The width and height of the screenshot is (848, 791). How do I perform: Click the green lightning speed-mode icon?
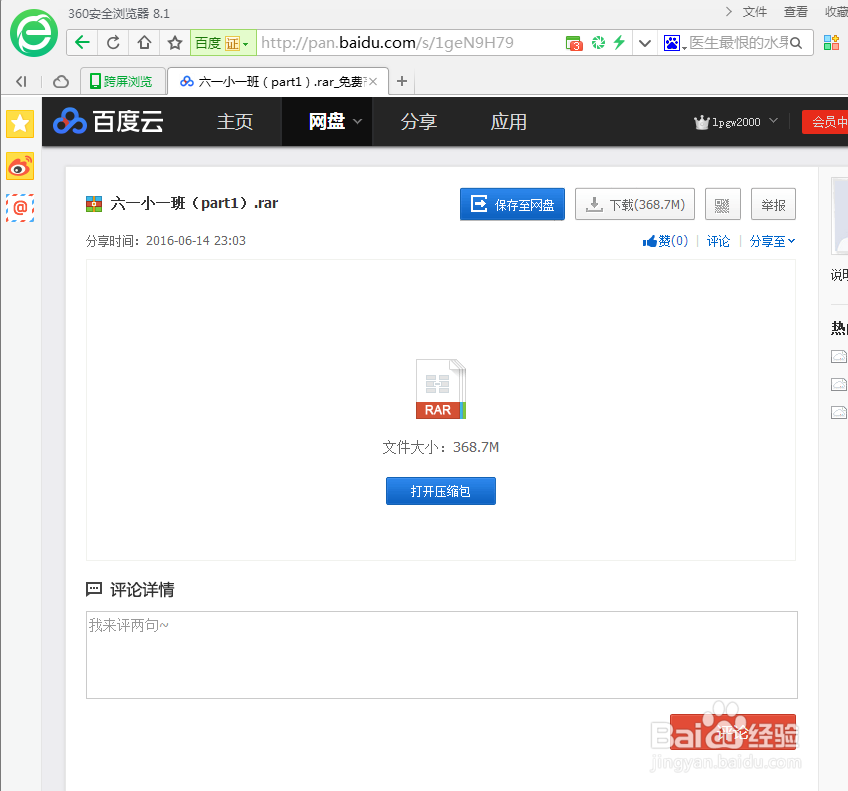619,42
